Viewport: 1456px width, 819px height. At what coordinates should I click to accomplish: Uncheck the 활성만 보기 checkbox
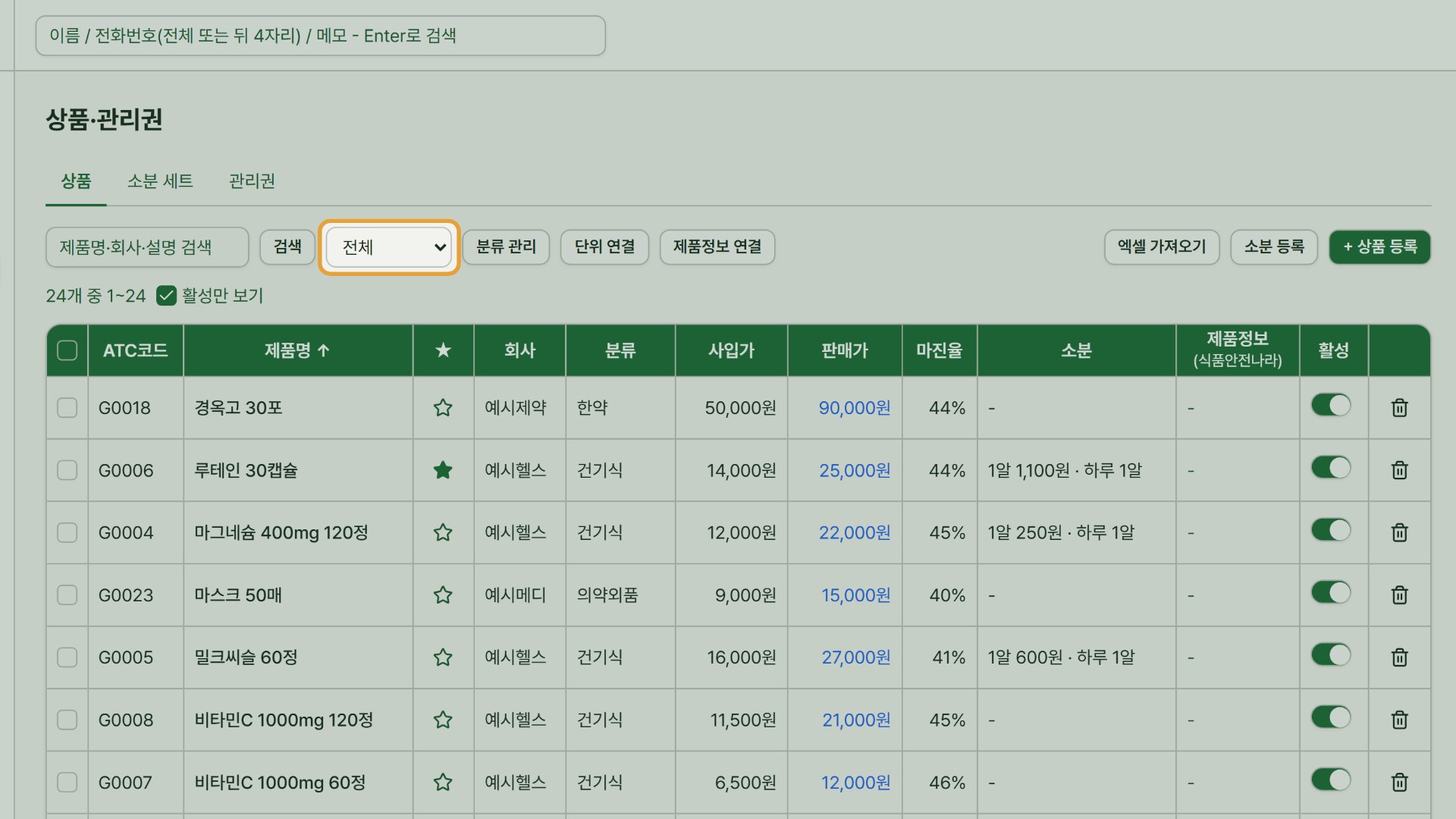pos(166,296)
